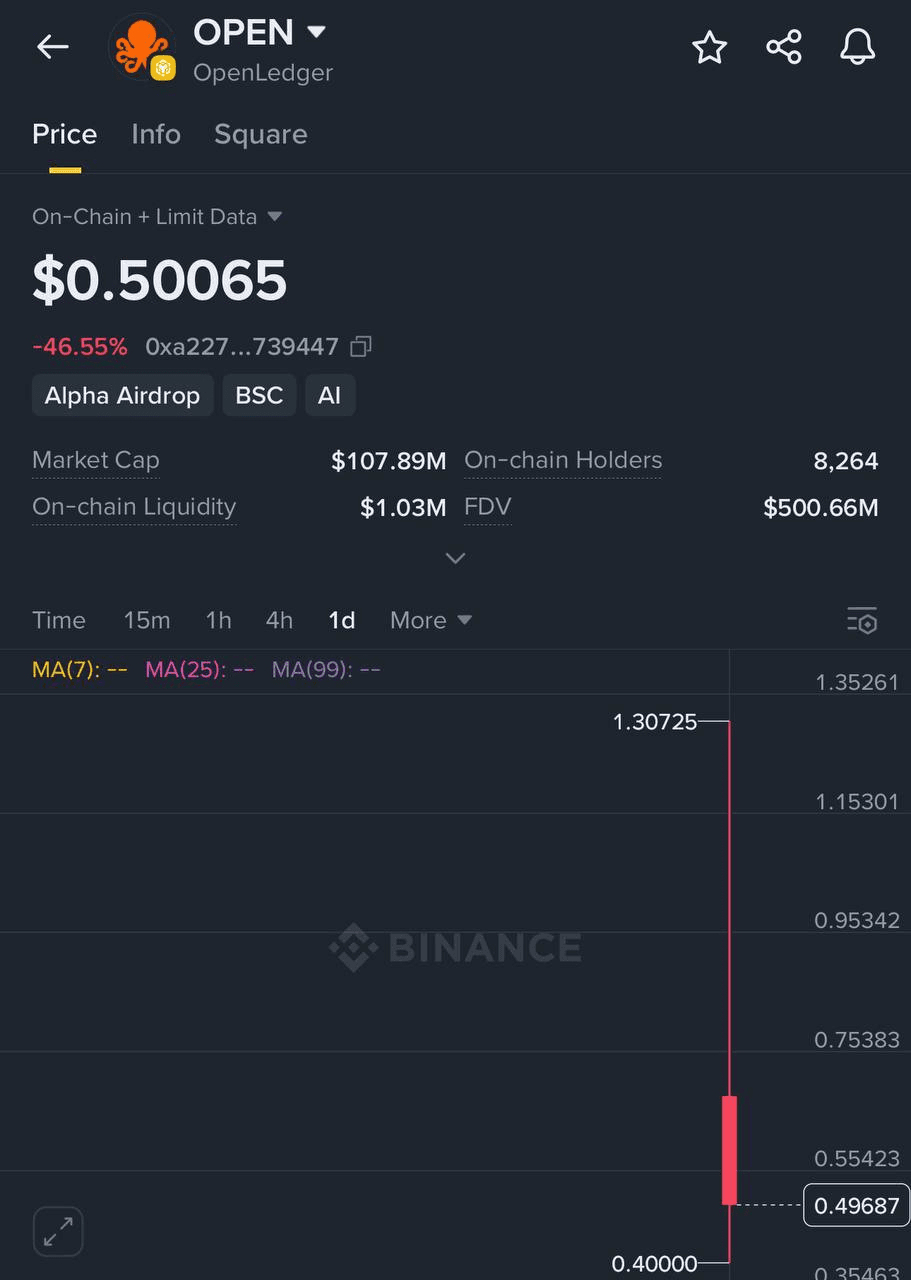Image resolution: width=911 pixels, height=1280 pixels.
Task: Tap the red daily candlestick body
Action: tap(730, 1150)
